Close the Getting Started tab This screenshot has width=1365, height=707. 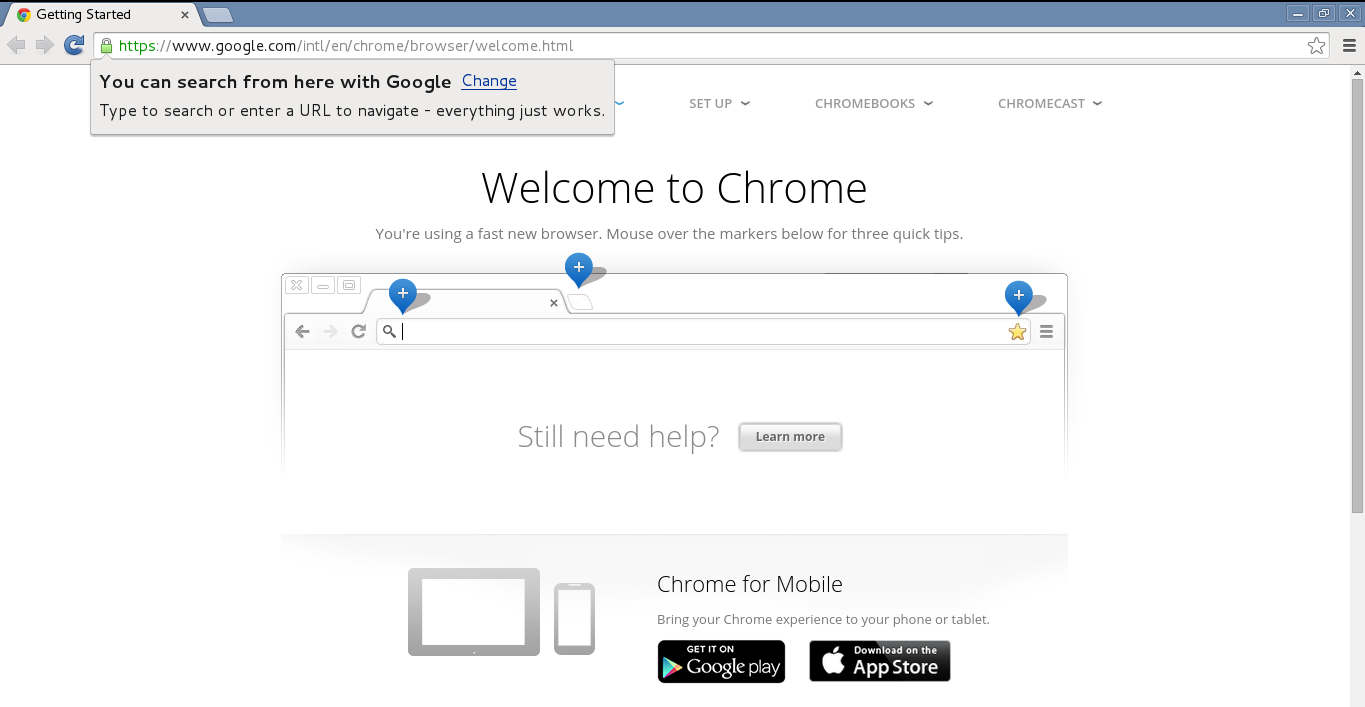(x=184, y=15)
